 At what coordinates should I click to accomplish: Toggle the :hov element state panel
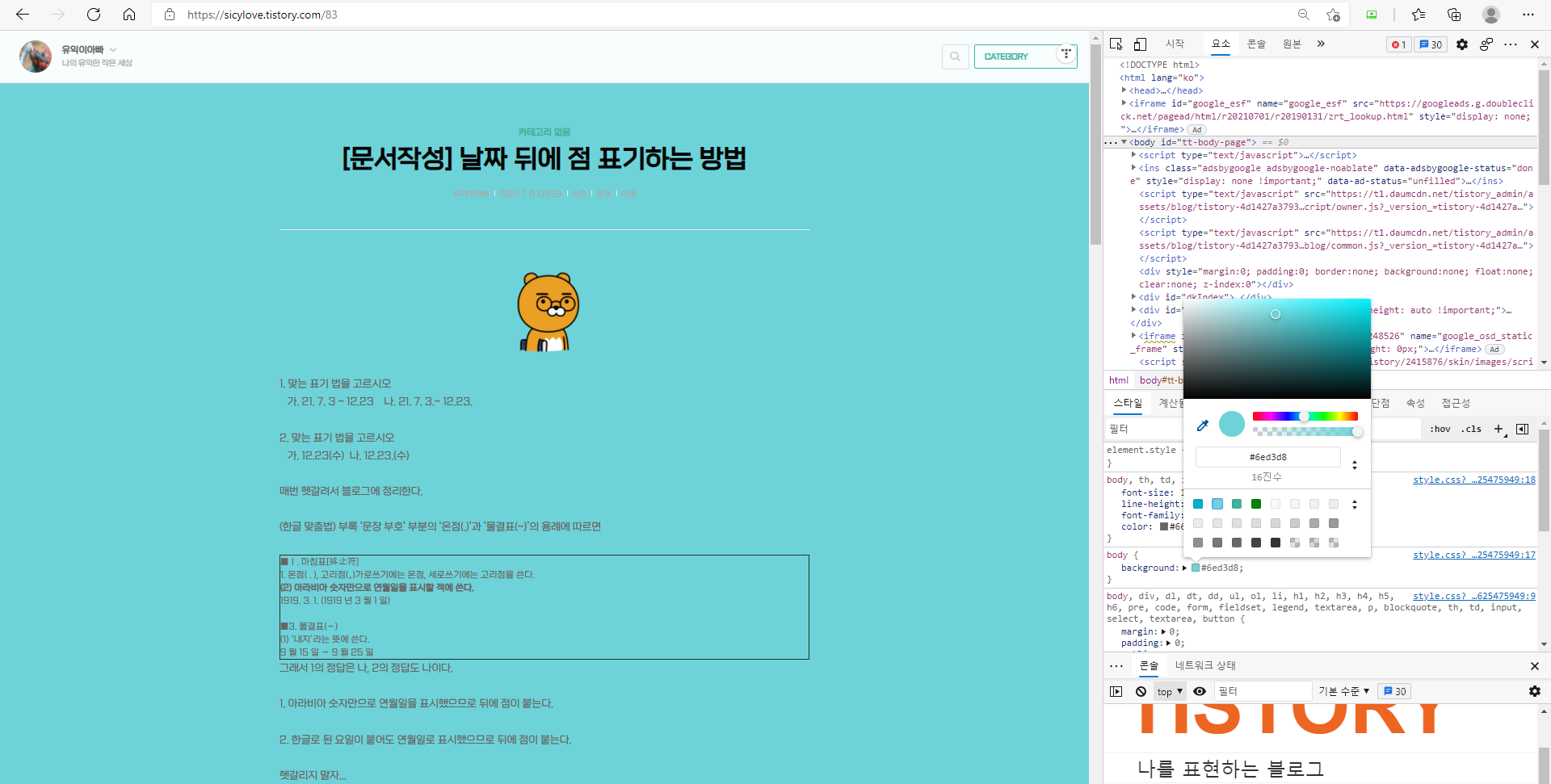click(x=1440, y=429)
